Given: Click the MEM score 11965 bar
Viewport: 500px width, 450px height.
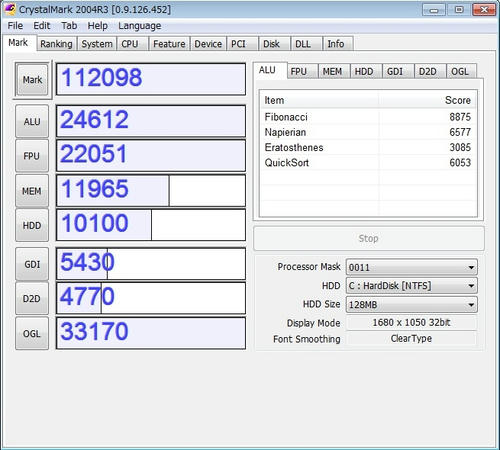Looking at the screenshot, I should pos(151,190).
